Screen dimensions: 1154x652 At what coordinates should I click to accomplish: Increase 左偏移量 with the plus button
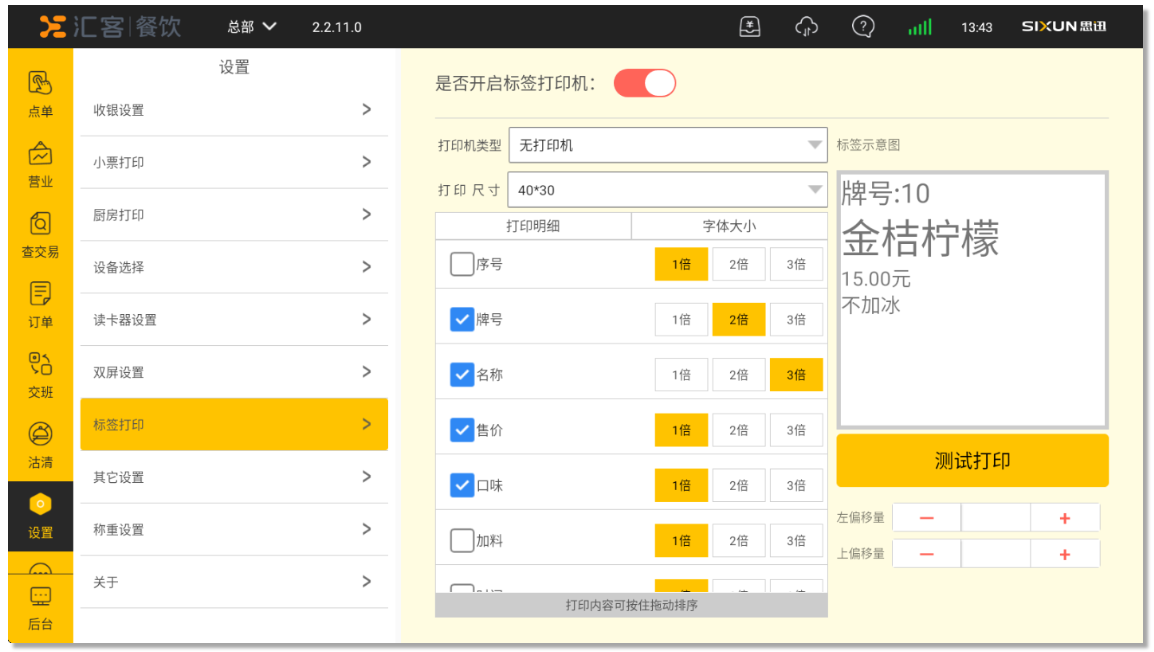(x=1064, y=518)
